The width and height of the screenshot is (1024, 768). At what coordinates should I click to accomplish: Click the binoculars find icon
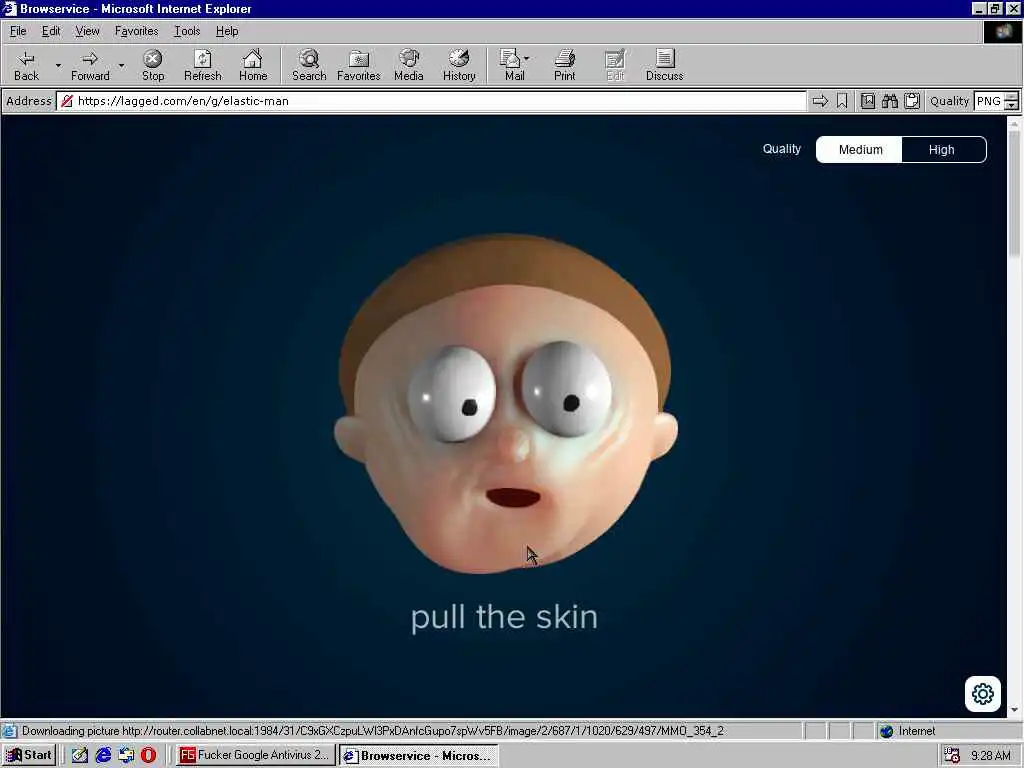coord(889,101)
